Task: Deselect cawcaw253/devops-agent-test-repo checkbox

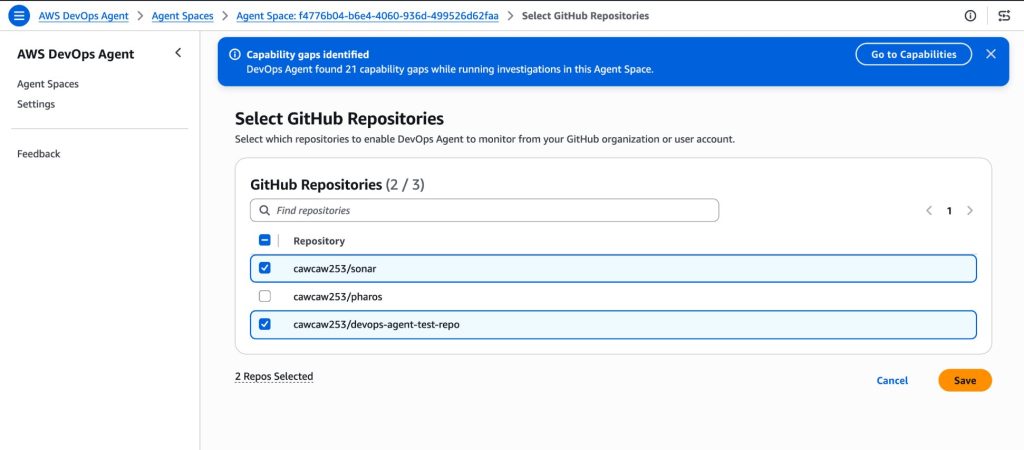Action: 265,324
